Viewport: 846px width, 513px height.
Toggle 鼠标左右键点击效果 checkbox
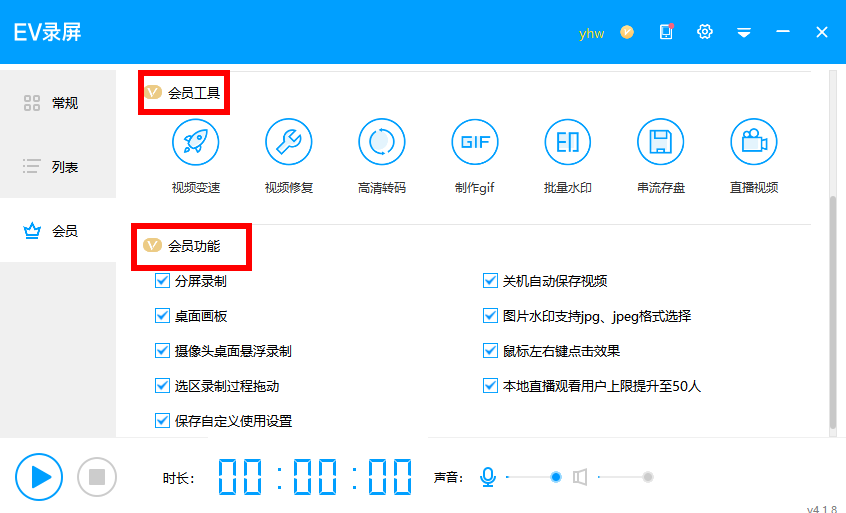coord(491,351)
